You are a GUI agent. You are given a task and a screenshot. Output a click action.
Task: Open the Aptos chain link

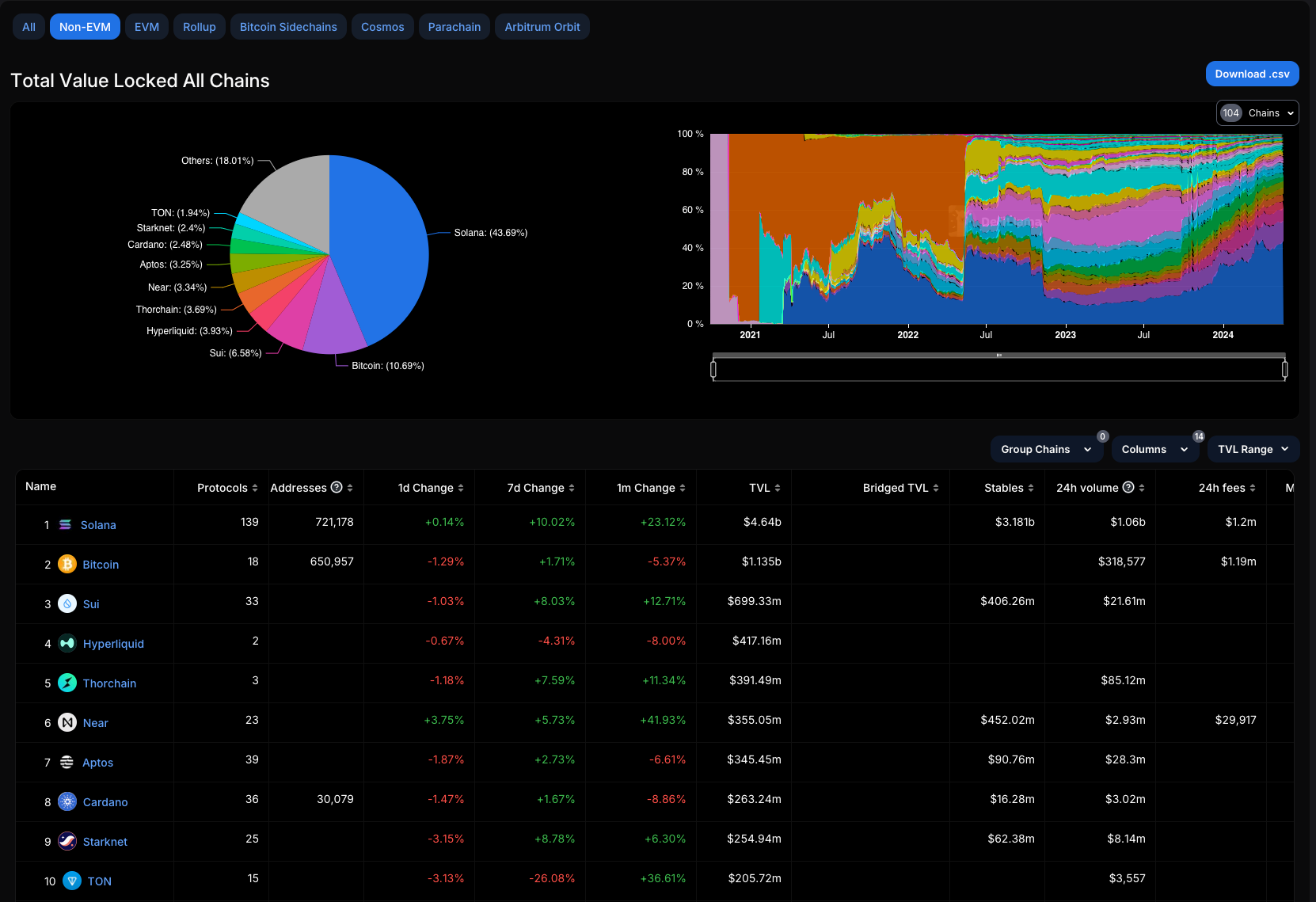tap(97, 763)
